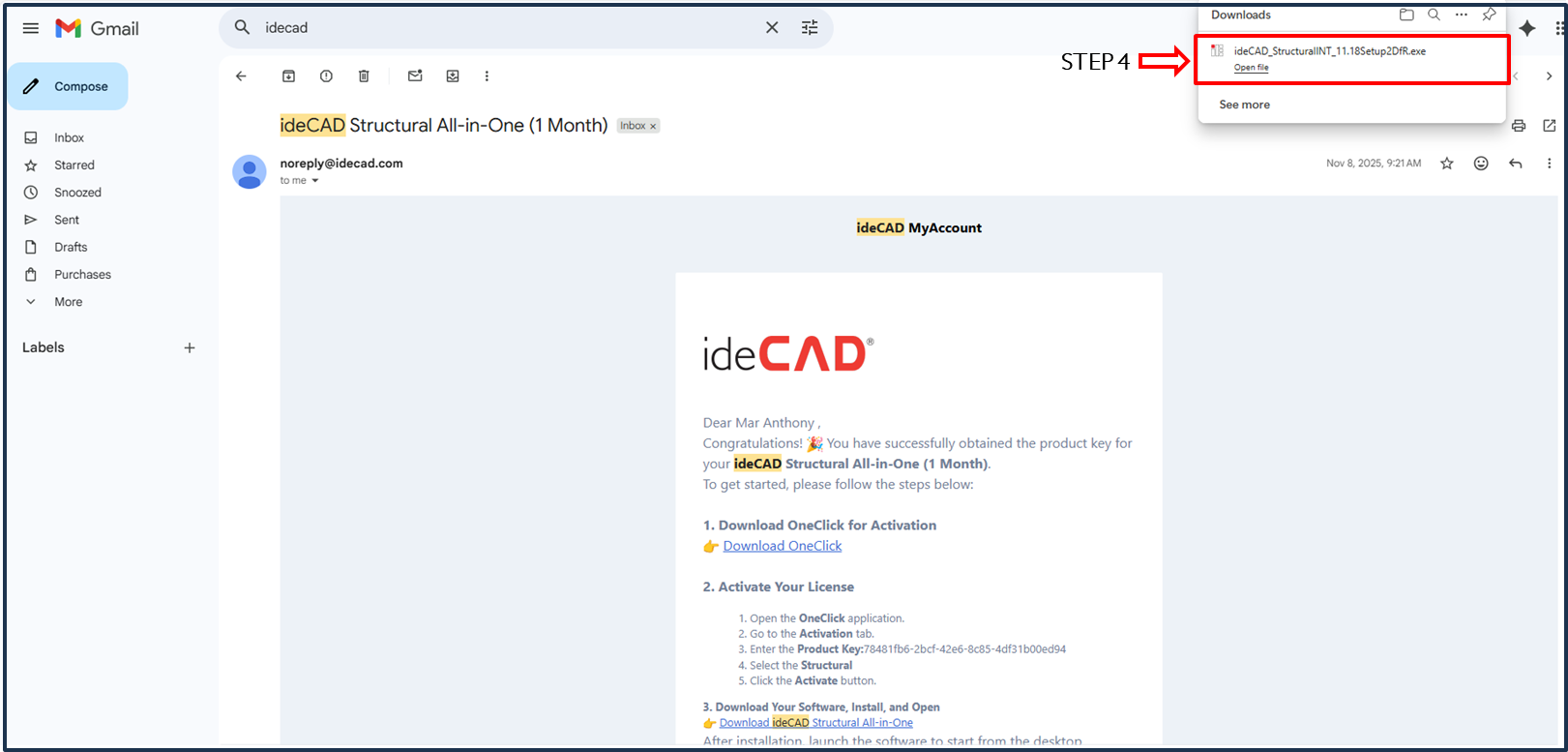
Task: Show search options filter icon
Action: [x=810, y=27]
